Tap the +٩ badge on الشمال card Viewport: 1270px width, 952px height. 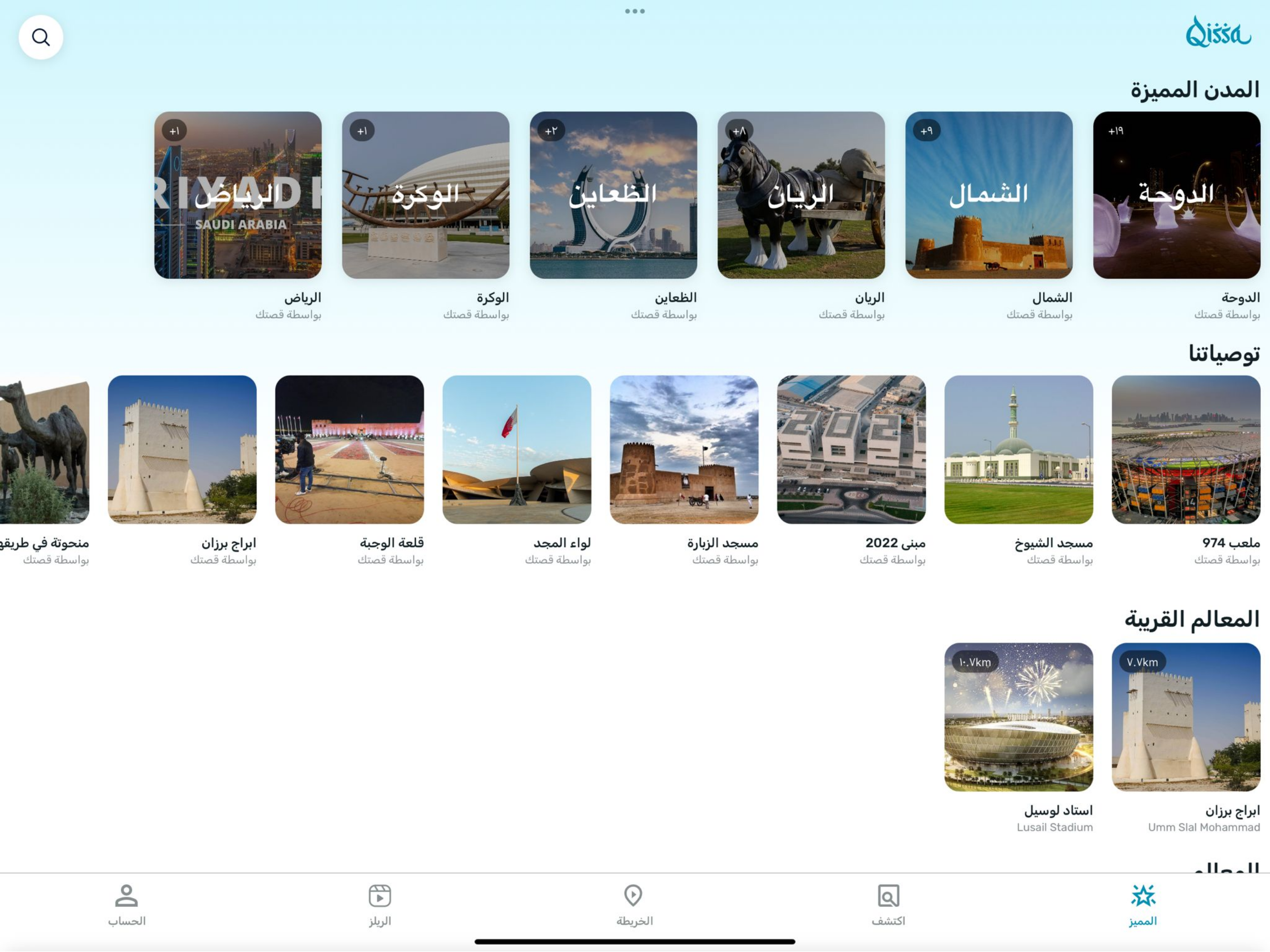tap(927, 131)
